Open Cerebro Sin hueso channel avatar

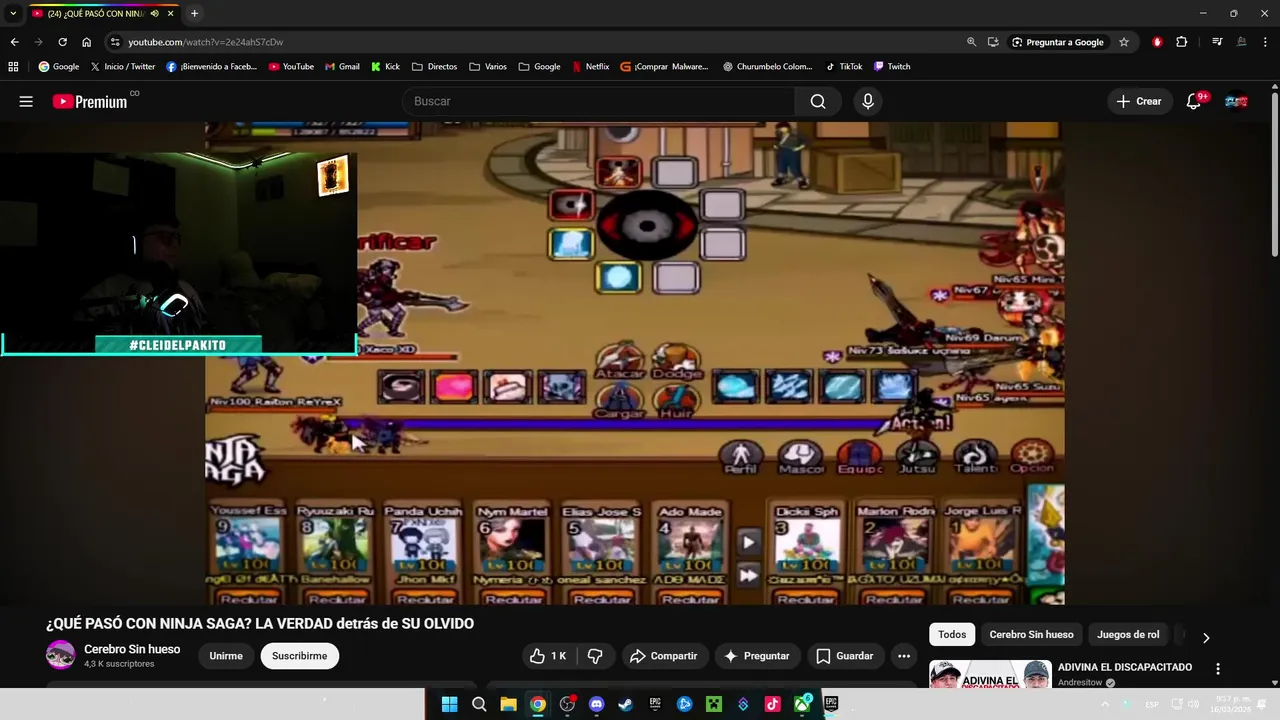(60, 655)
